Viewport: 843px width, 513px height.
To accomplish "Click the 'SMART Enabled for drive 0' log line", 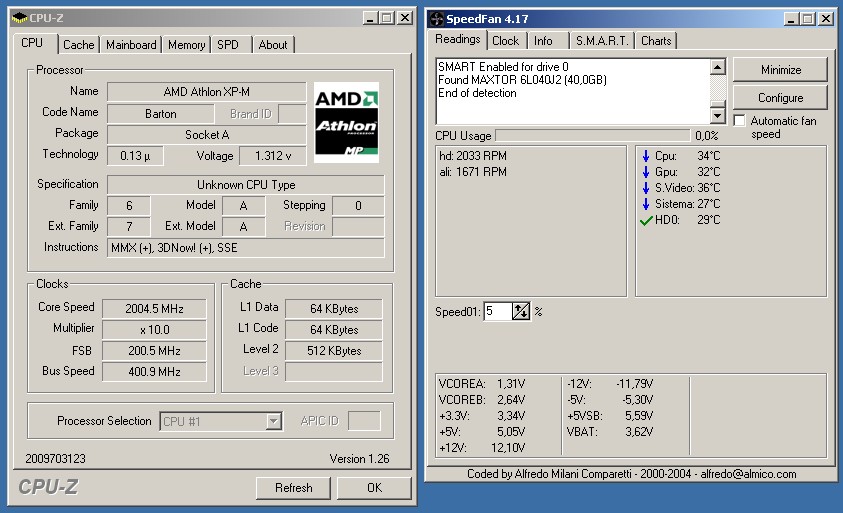I will coord(503,67).
